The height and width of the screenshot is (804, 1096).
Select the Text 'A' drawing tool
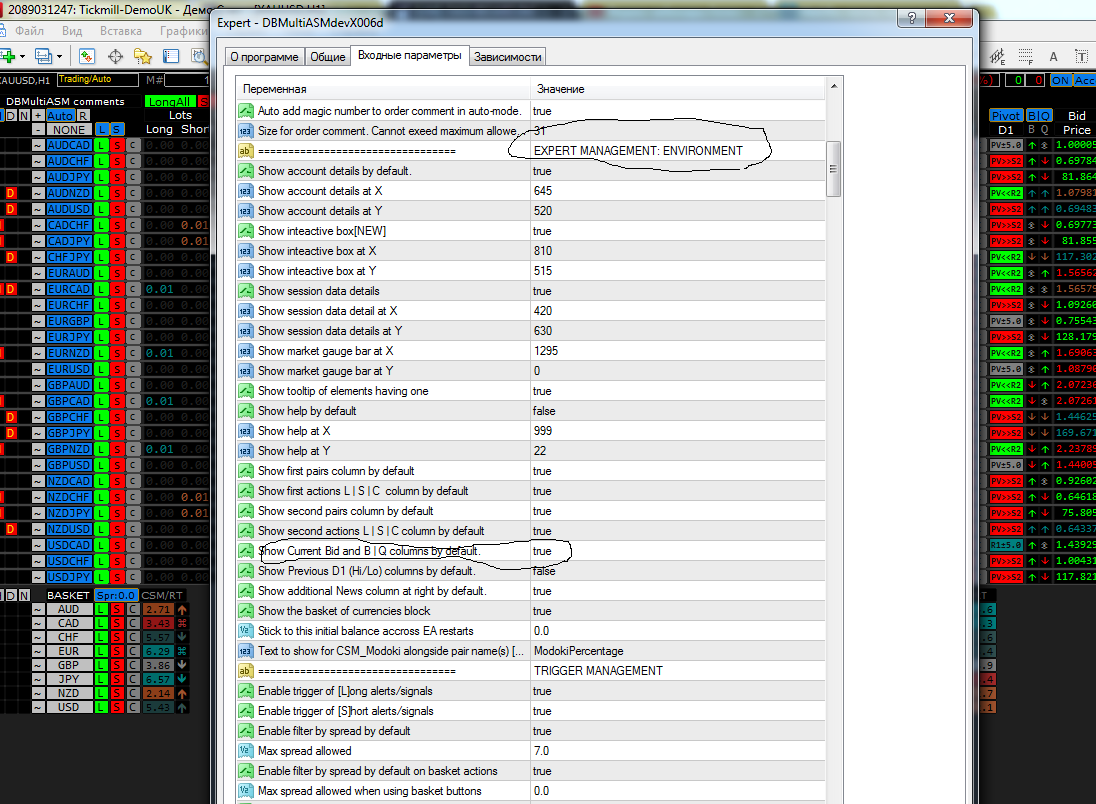(1053, 56)
